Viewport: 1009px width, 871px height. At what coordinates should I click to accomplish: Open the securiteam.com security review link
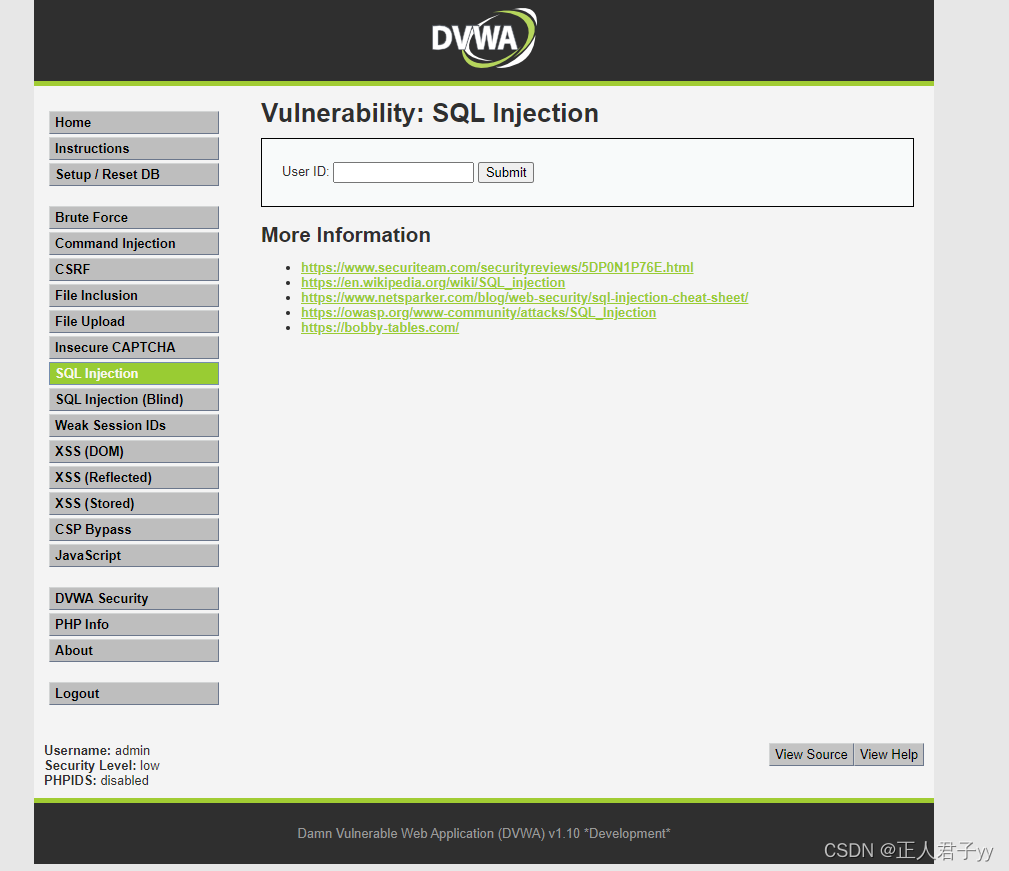click(497, 267)
